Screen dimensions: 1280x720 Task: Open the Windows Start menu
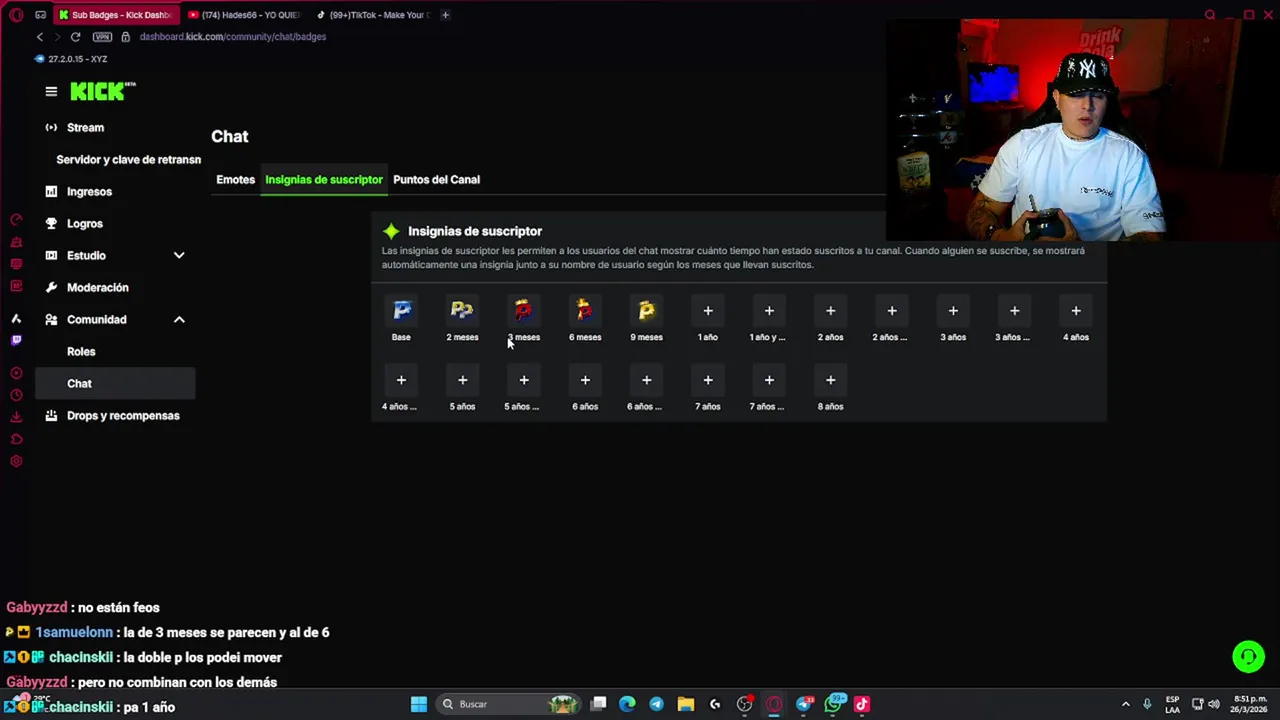[419, 704]
